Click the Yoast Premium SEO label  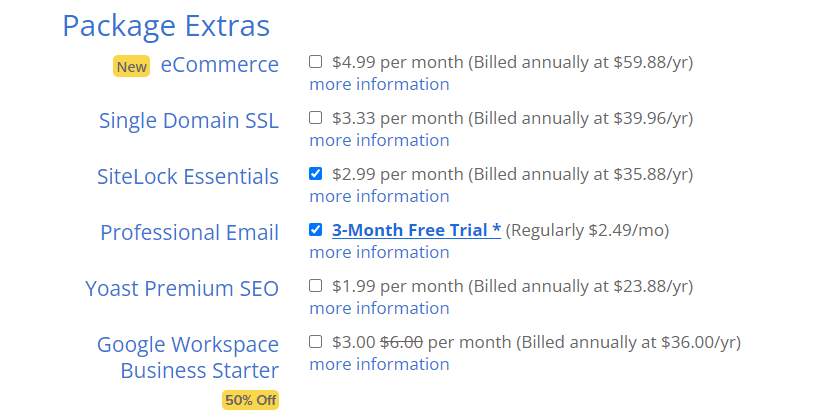tap(182, 289)
